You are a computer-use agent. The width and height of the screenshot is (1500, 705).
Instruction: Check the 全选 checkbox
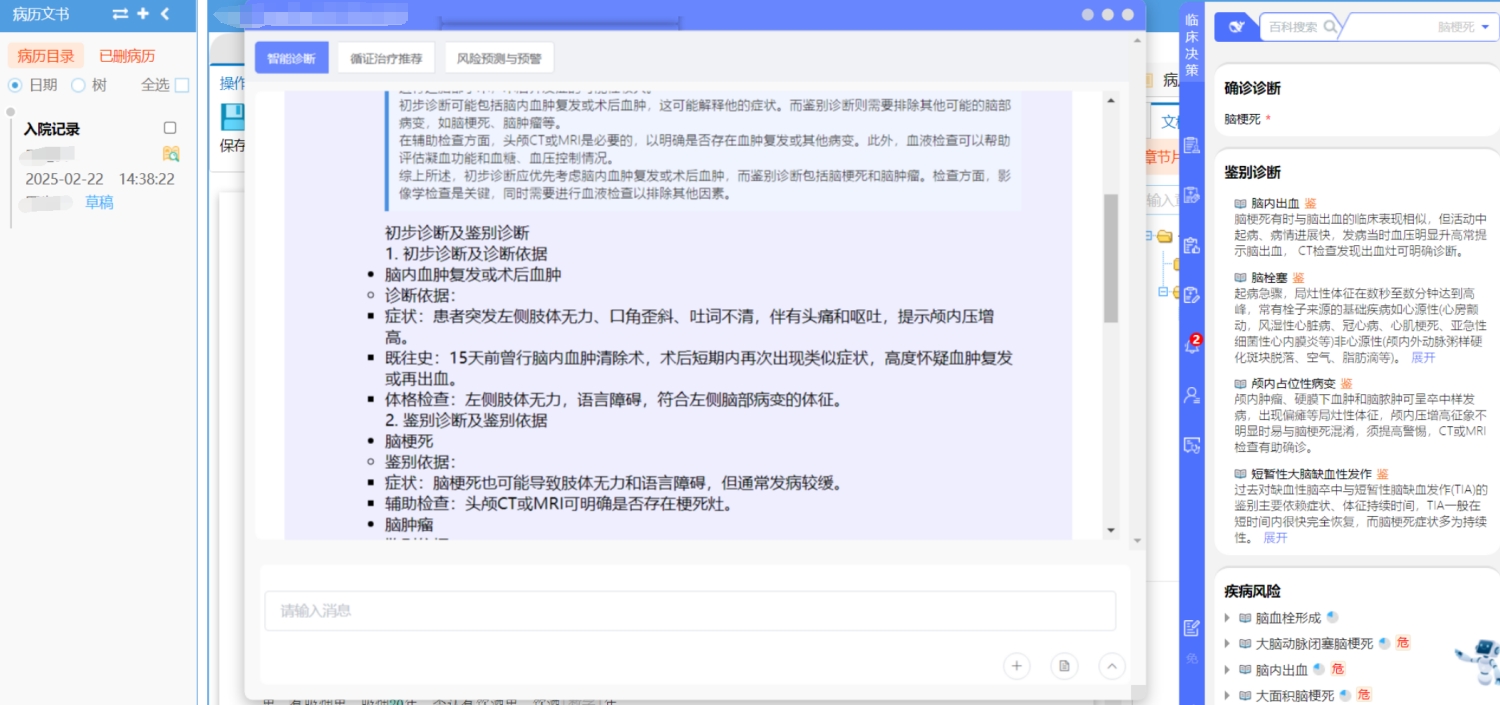pos(181,85)
